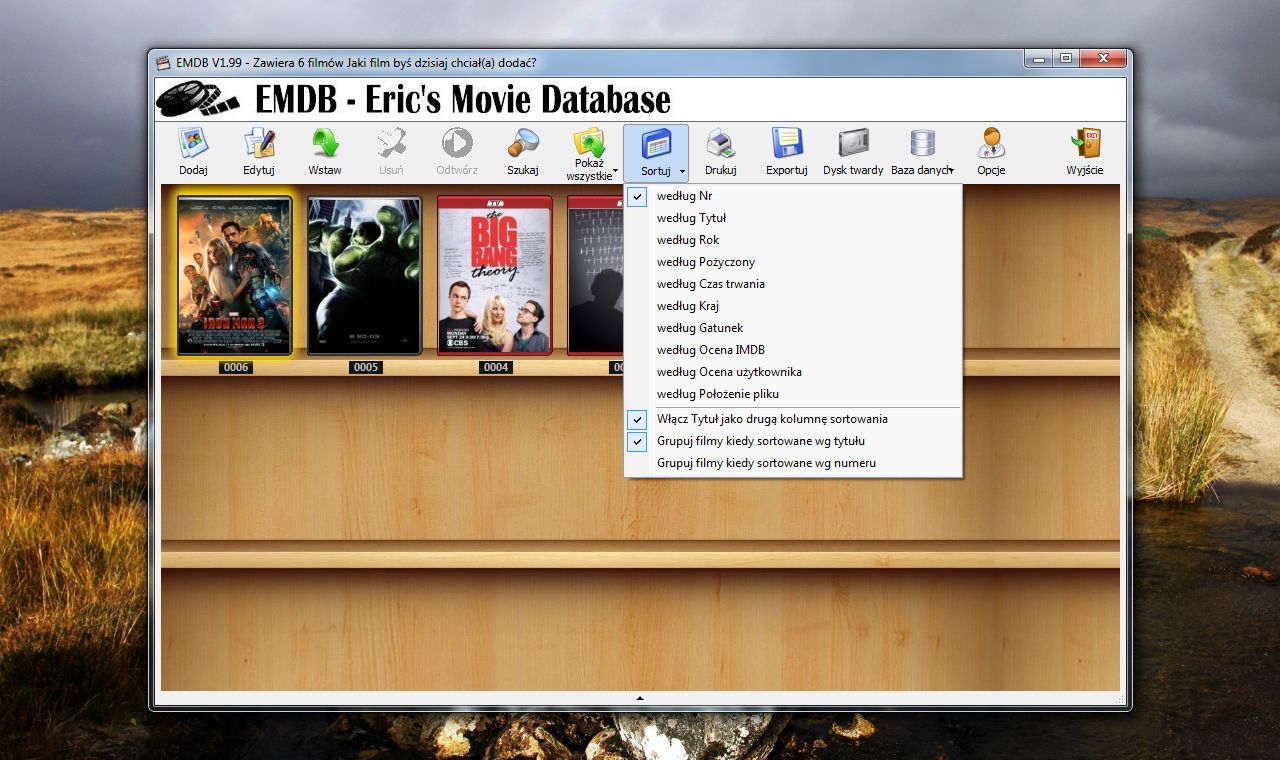Sort movies według Czas trwania
Viewport: 1280px width, 760px height.
(793, 284)
